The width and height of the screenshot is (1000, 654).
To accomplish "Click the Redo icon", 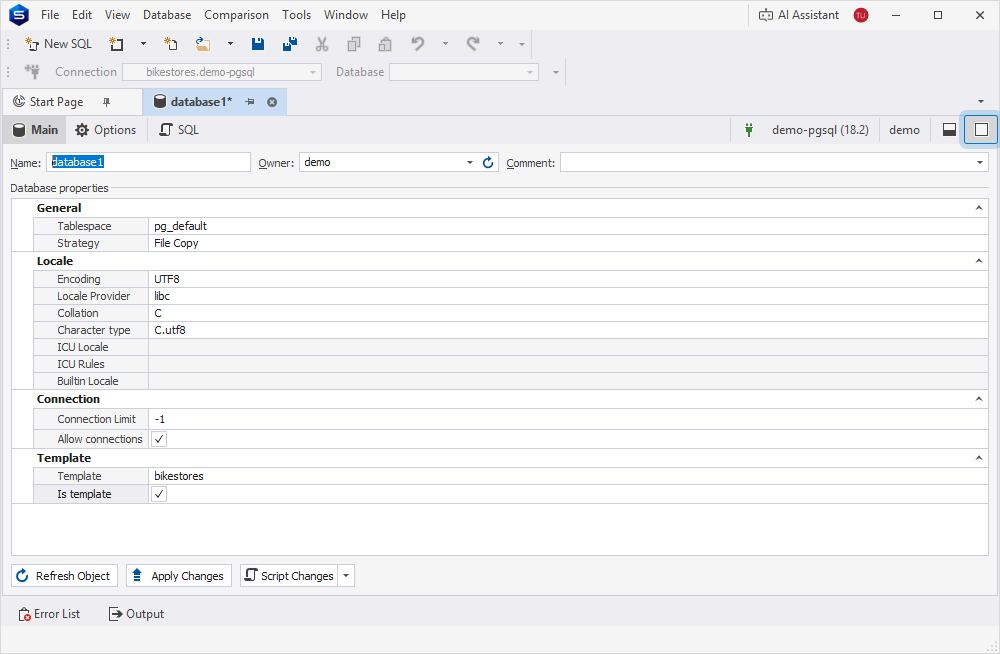I will click(473, 44).
